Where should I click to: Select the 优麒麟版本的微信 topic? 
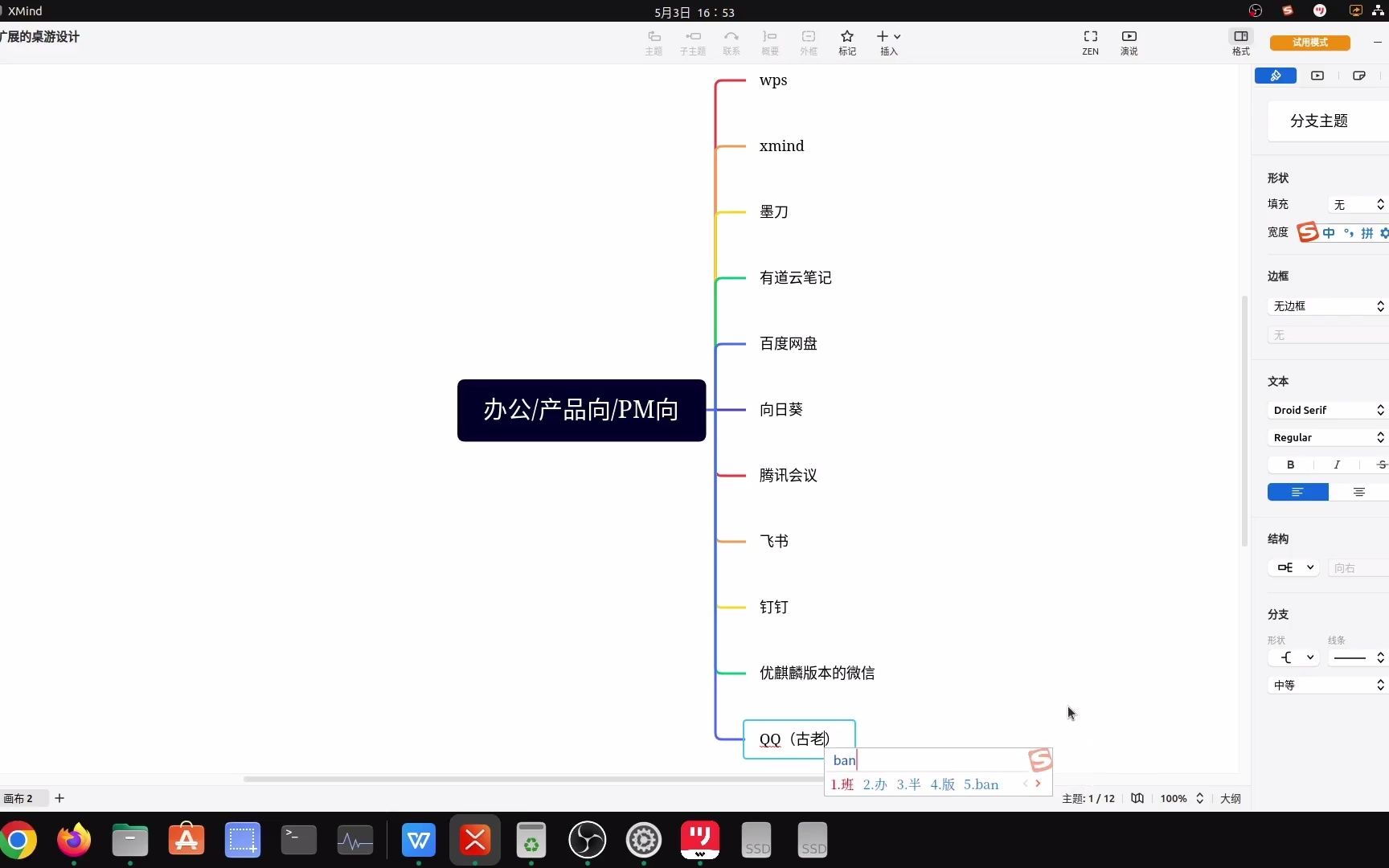[817, 674]
